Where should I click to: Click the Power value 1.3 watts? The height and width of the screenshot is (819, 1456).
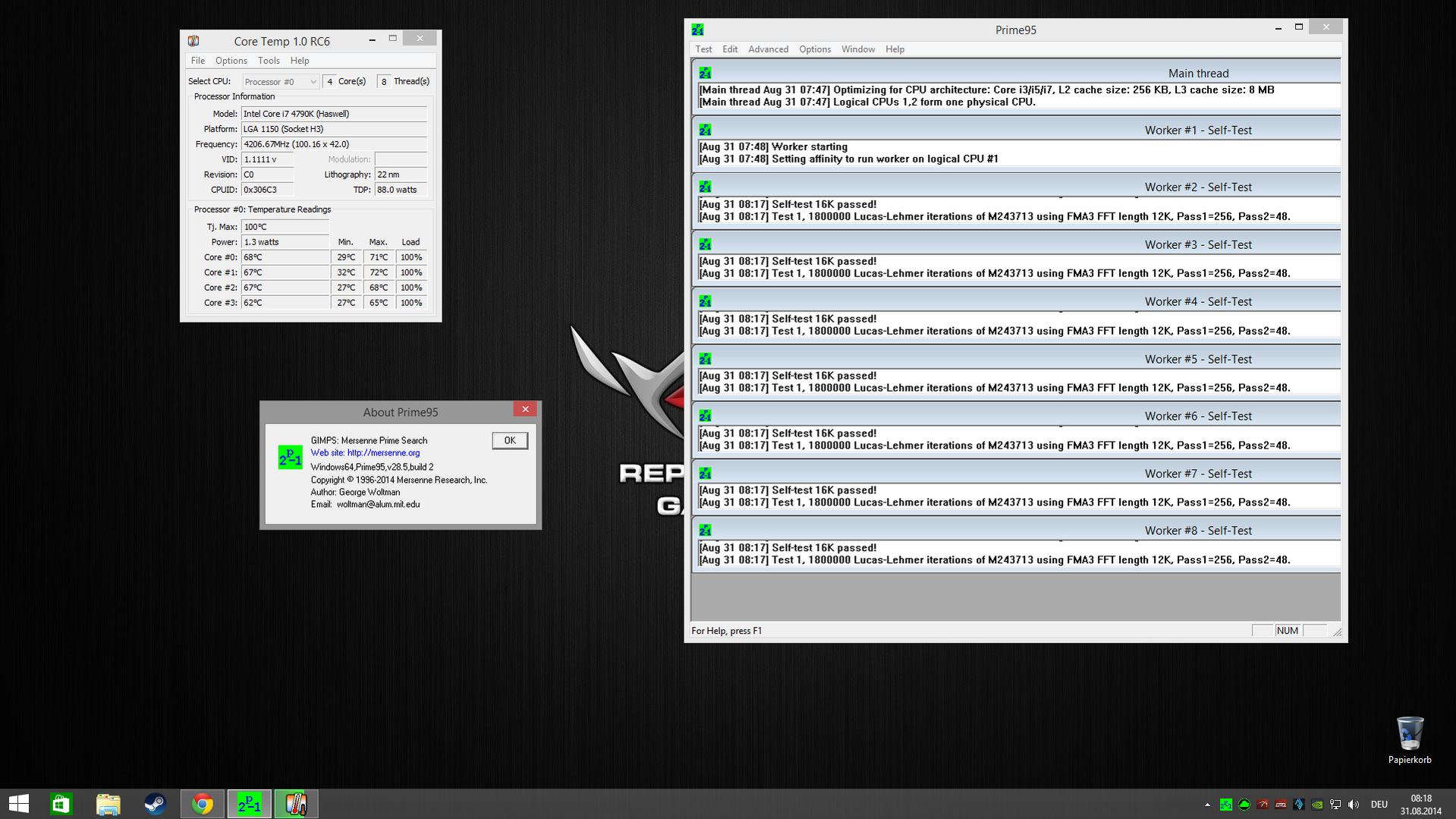tap(285, 242)
